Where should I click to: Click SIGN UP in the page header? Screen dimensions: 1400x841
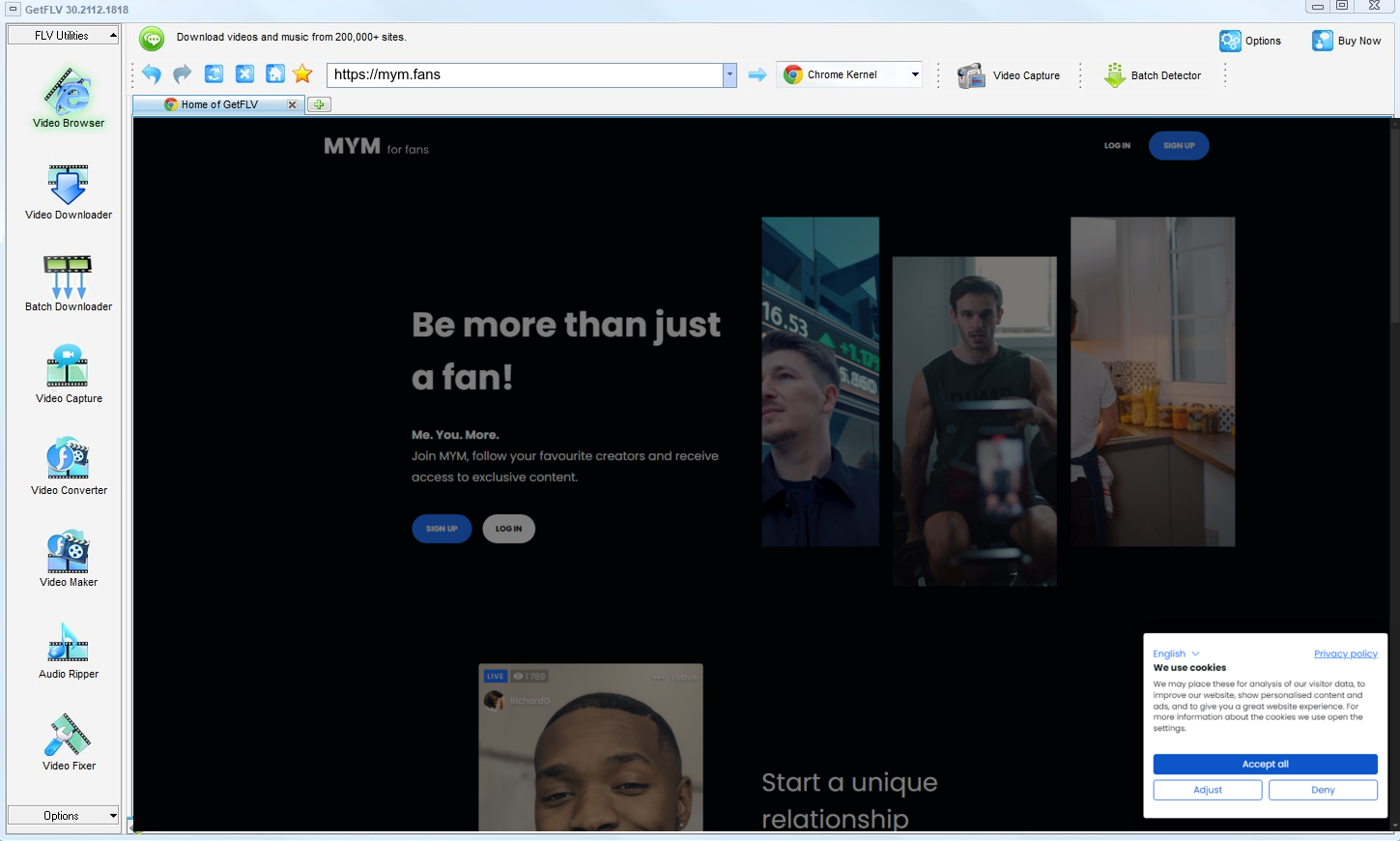[x=1179, y=146]
